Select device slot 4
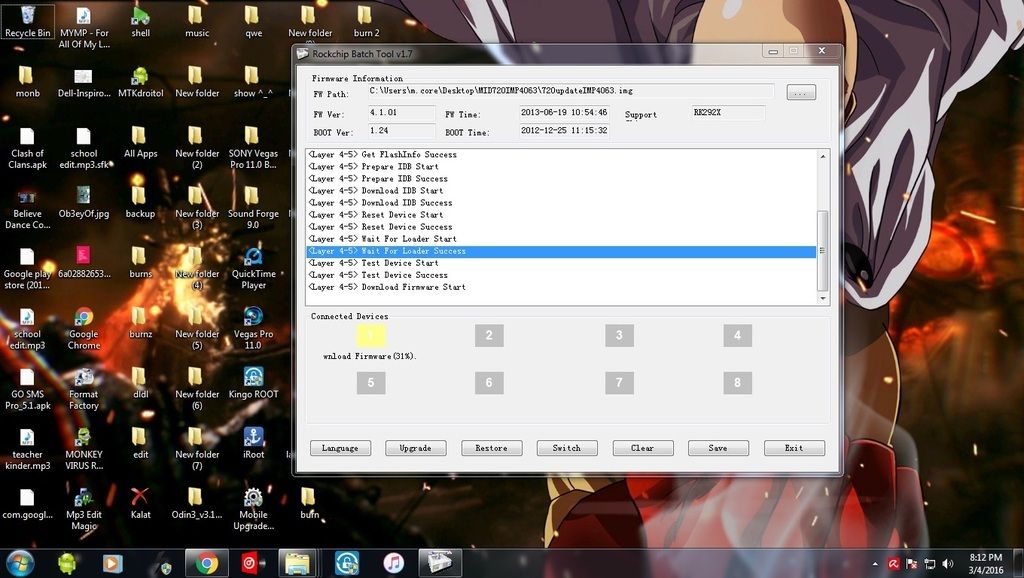Screen dimensions: 1024x578 737,336
